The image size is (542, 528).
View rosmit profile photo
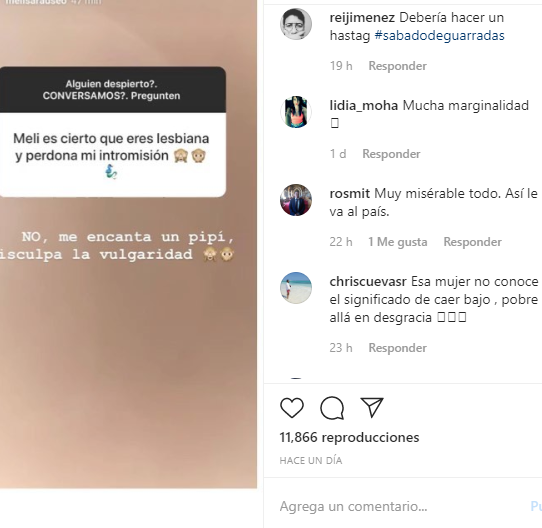point(296,200)
